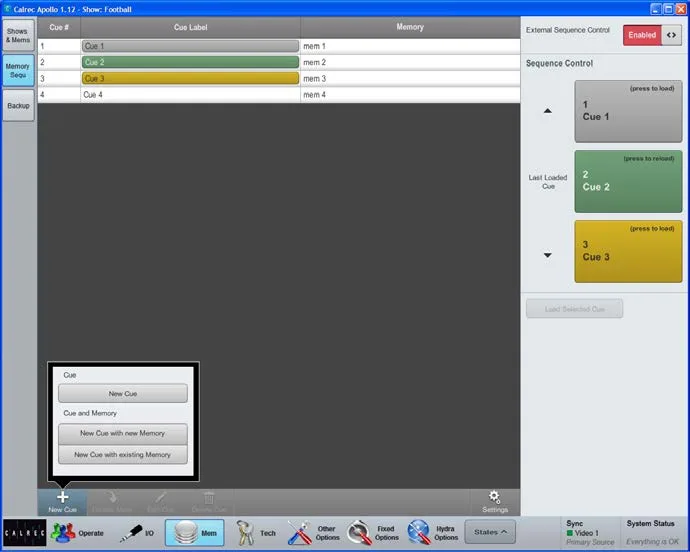Expand the States menu
This screenshot has height=552, width=690.
(x=491, y=532)
